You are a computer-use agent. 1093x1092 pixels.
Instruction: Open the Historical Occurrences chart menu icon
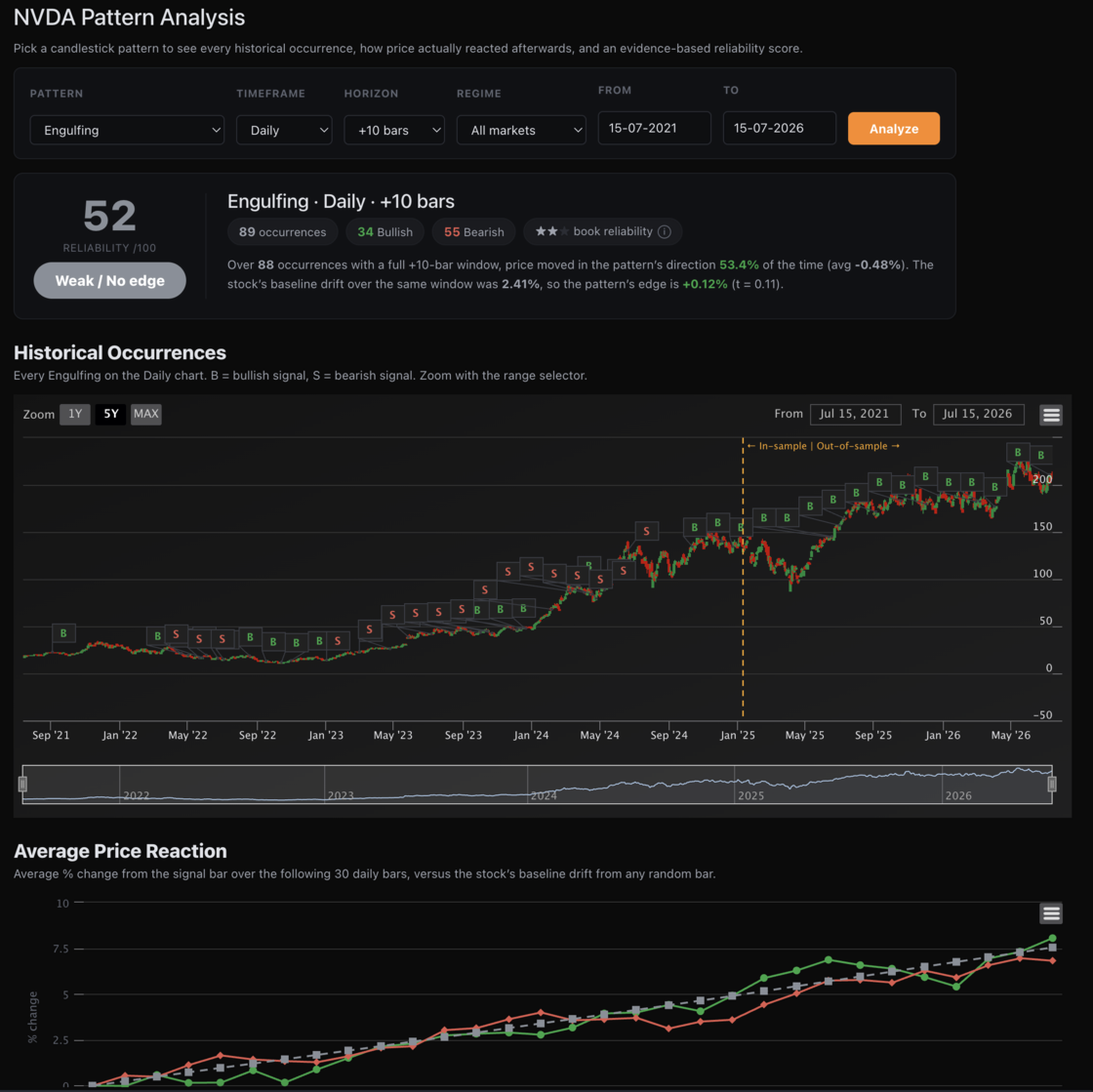[1051, 415]
